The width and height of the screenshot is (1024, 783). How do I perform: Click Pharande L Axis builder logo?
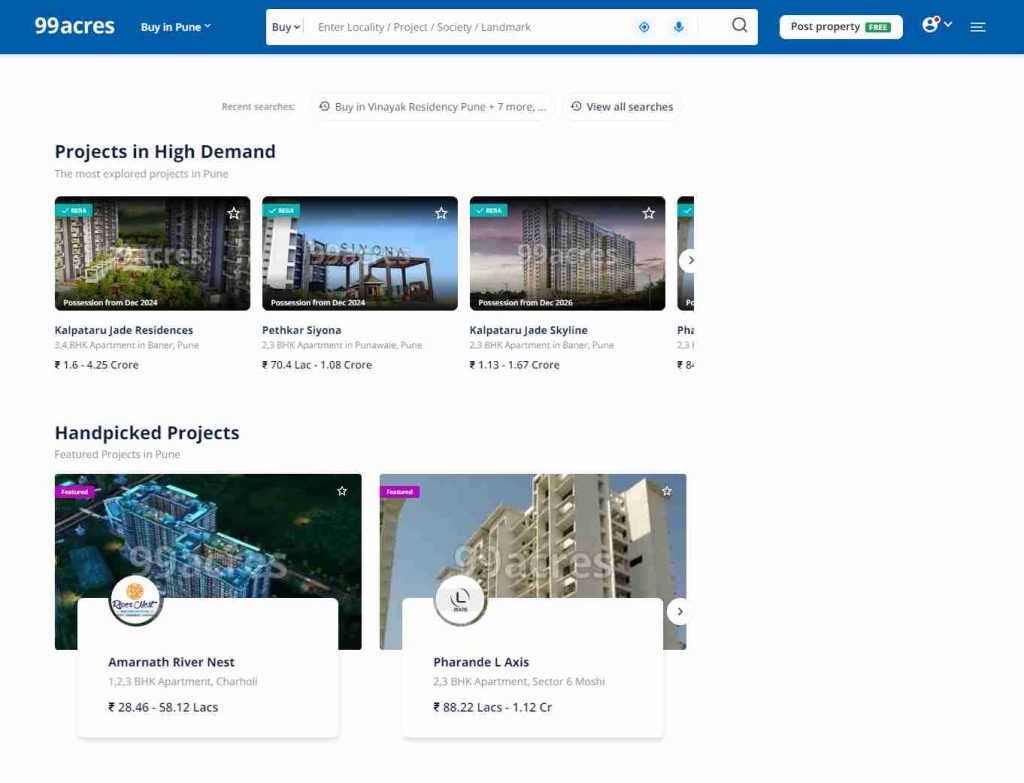tap(460, 601)
